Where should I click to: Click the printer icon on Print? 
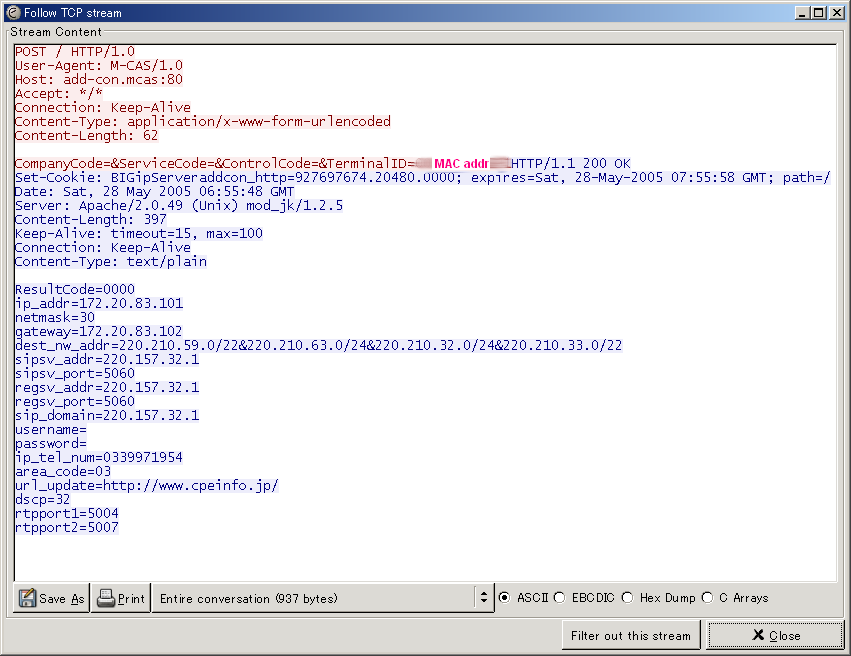click(106, 598)
